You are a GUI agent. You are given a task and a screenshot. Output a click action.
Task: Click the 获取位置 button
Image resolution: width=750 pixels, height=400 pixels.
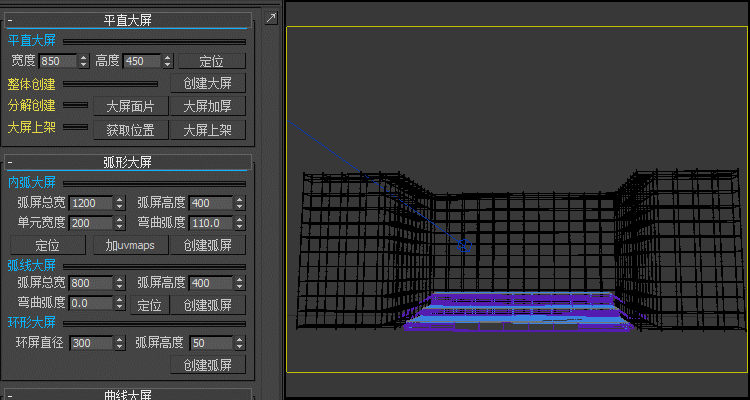(x=131, y=130)
